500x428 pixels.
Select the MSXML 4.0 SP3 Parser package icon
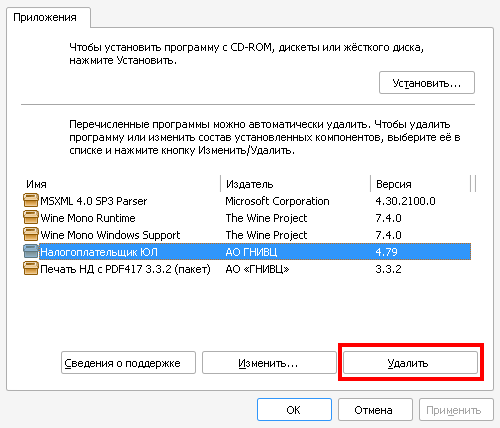click(x=31, y=201)
